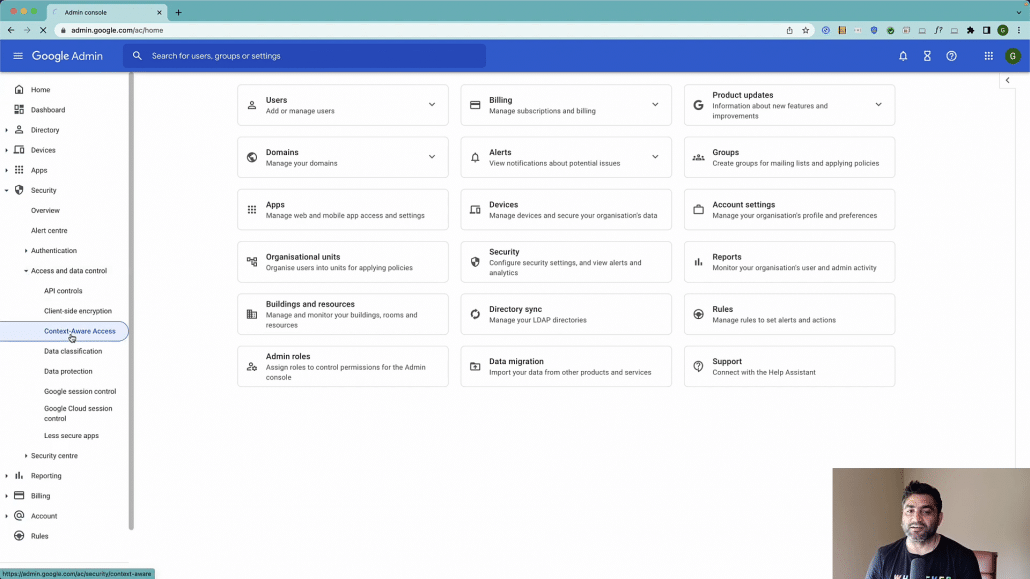Focus the search users, groups or settings field
This screenshot has height=579, width=1030.
click(x=304, y=56)
